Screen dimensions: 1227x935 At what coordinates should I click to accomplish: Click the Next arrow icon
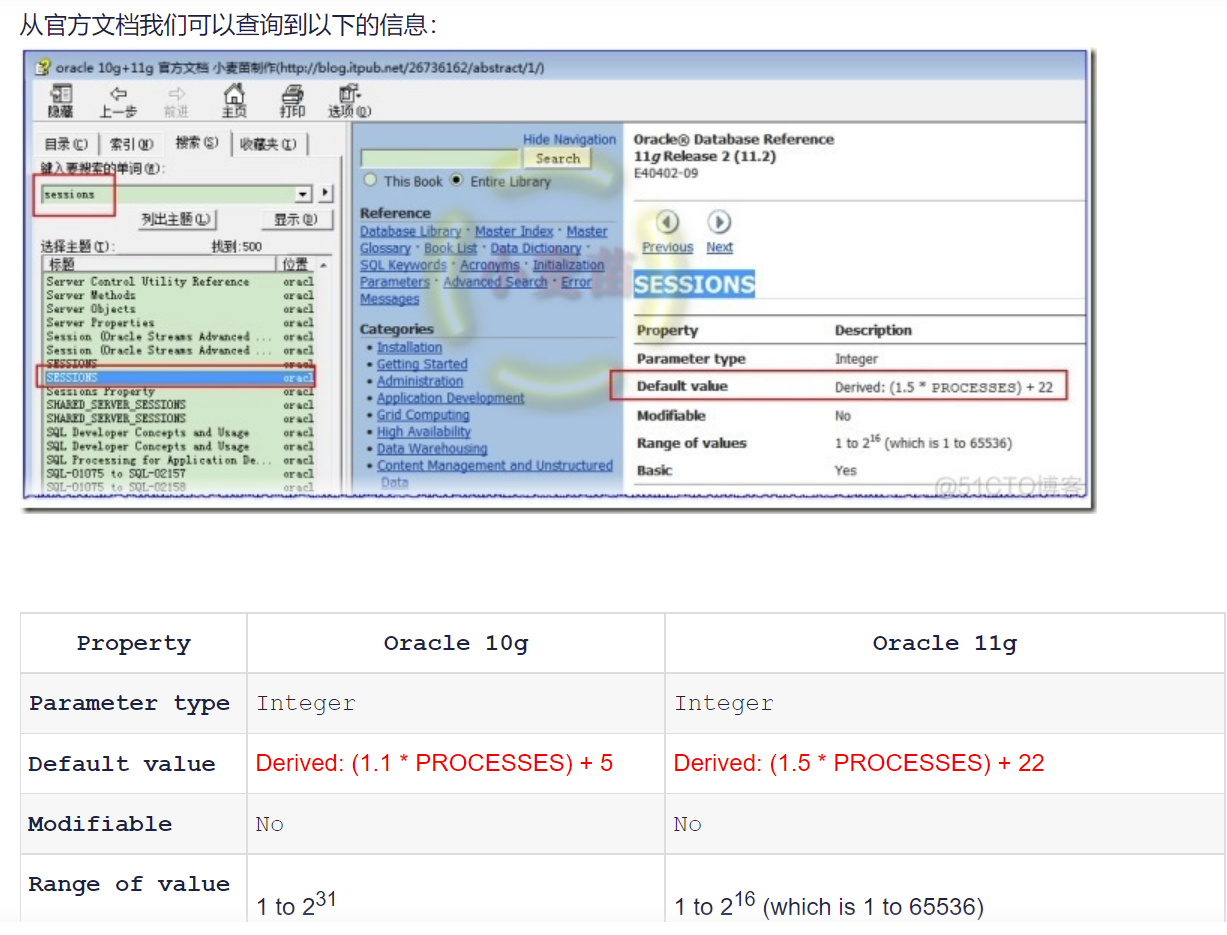[x=718, y=222]
